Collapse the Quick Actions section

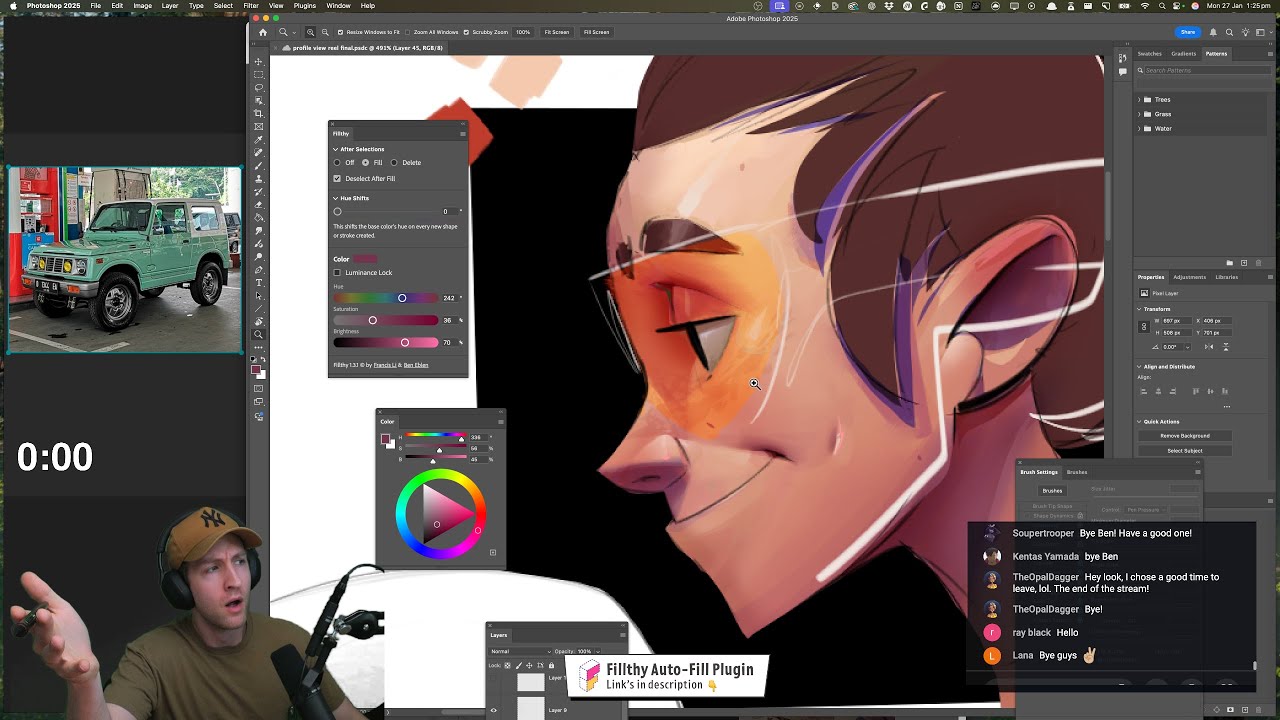[1139, 422]
